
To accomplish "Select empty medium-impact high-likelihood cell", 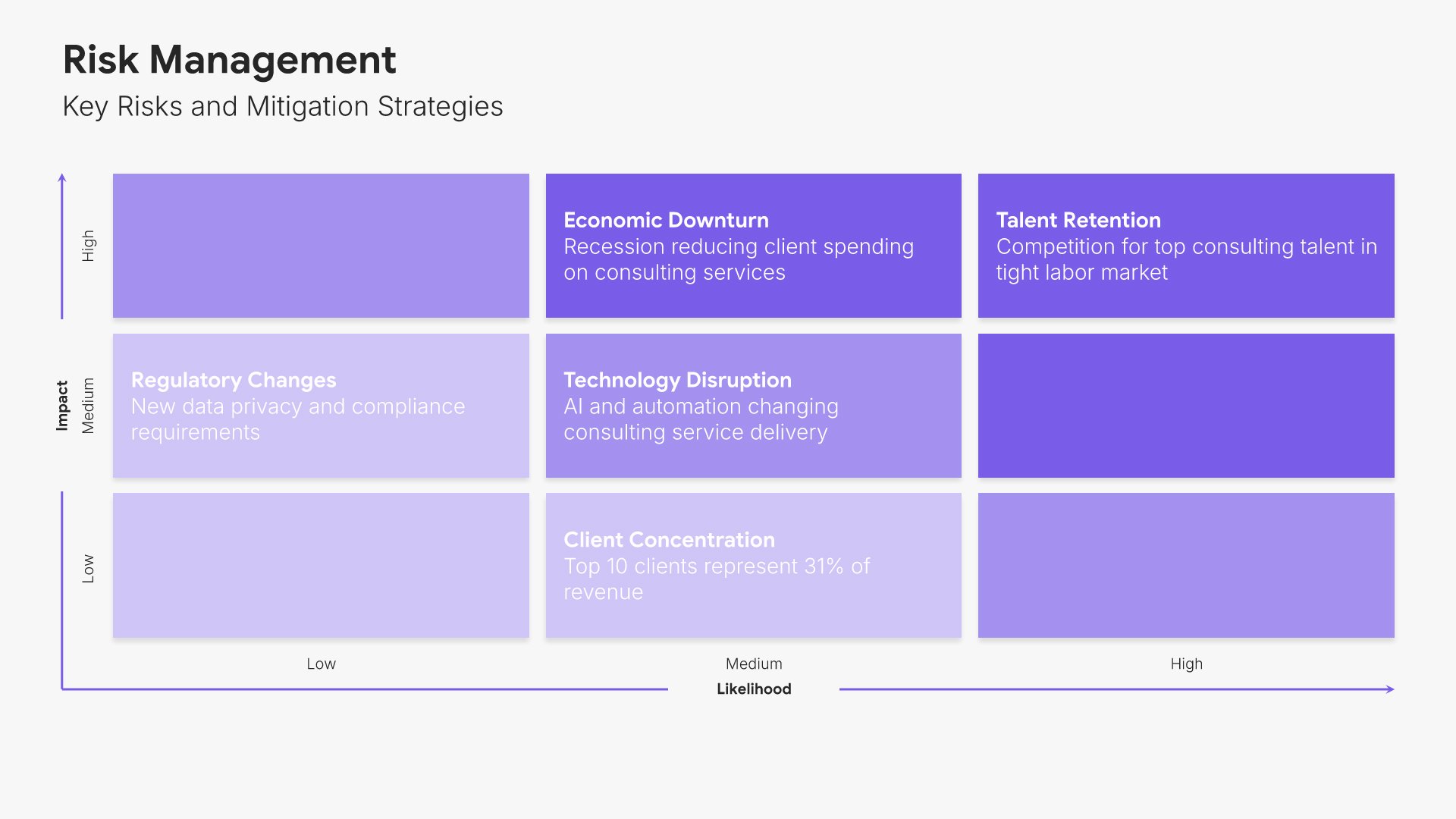I will (1186, 406).
